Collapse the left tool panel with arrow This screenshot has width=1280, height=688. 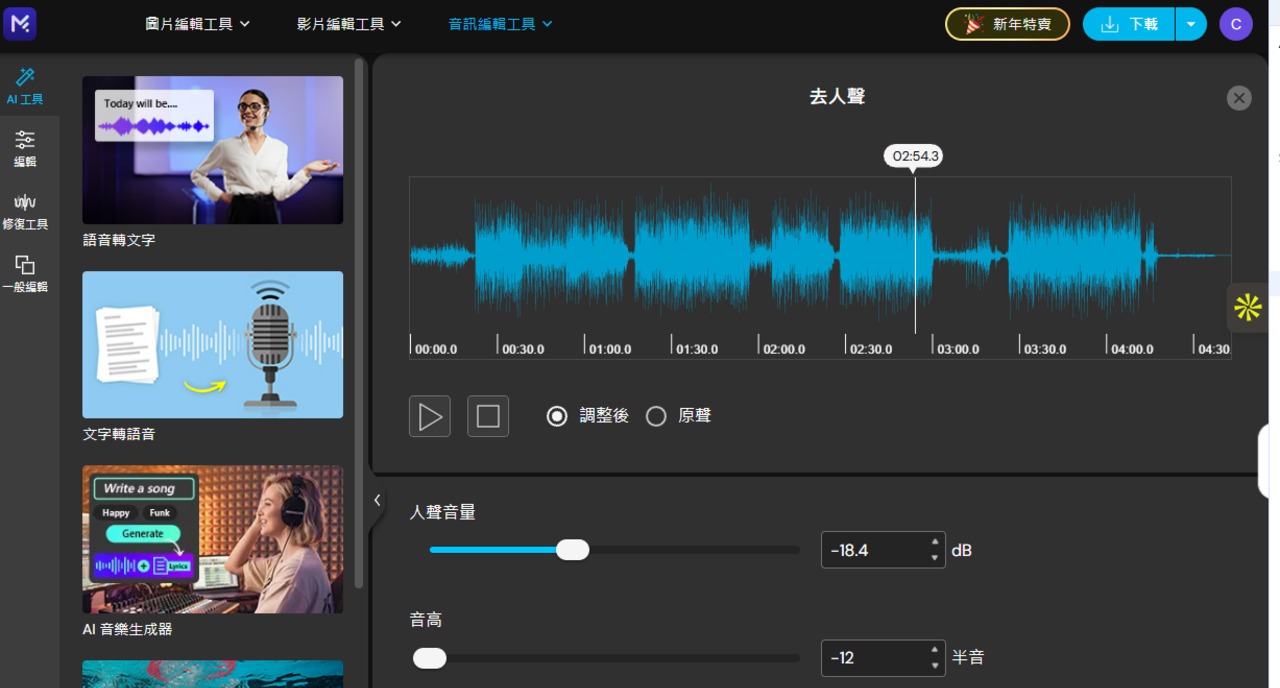377,500
